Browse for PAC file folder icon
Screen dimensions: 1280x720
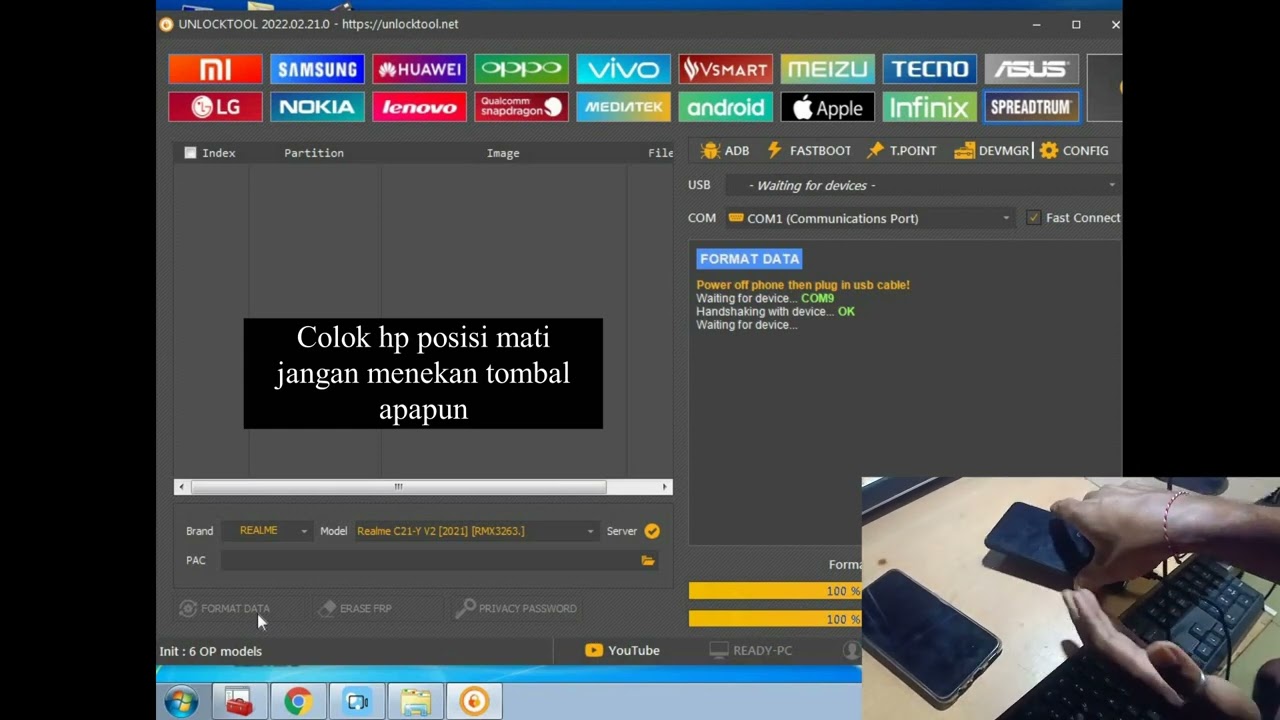(x=648, y=561)
